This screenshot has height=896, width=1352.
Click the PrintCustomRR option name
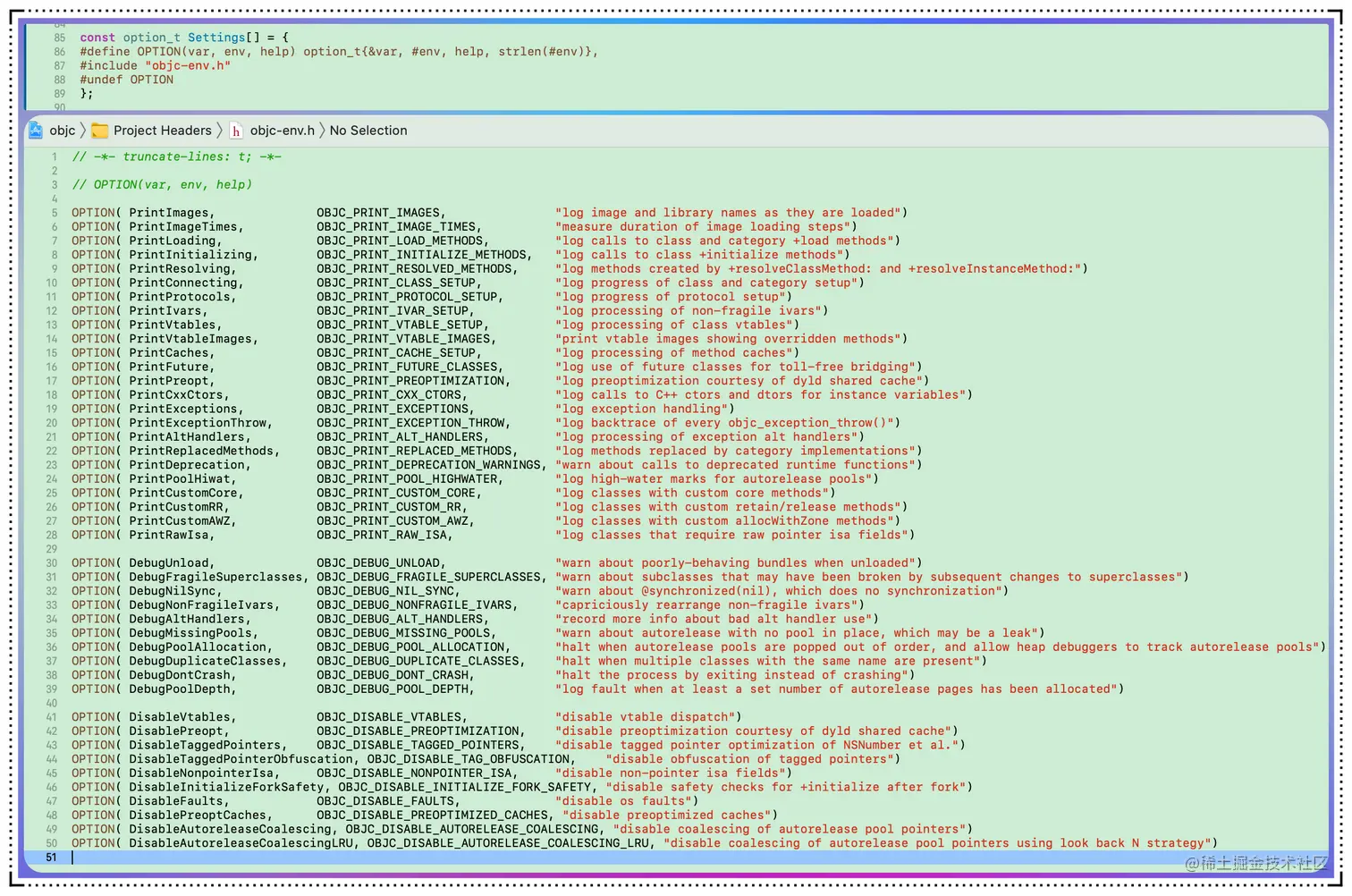(176, 507)
